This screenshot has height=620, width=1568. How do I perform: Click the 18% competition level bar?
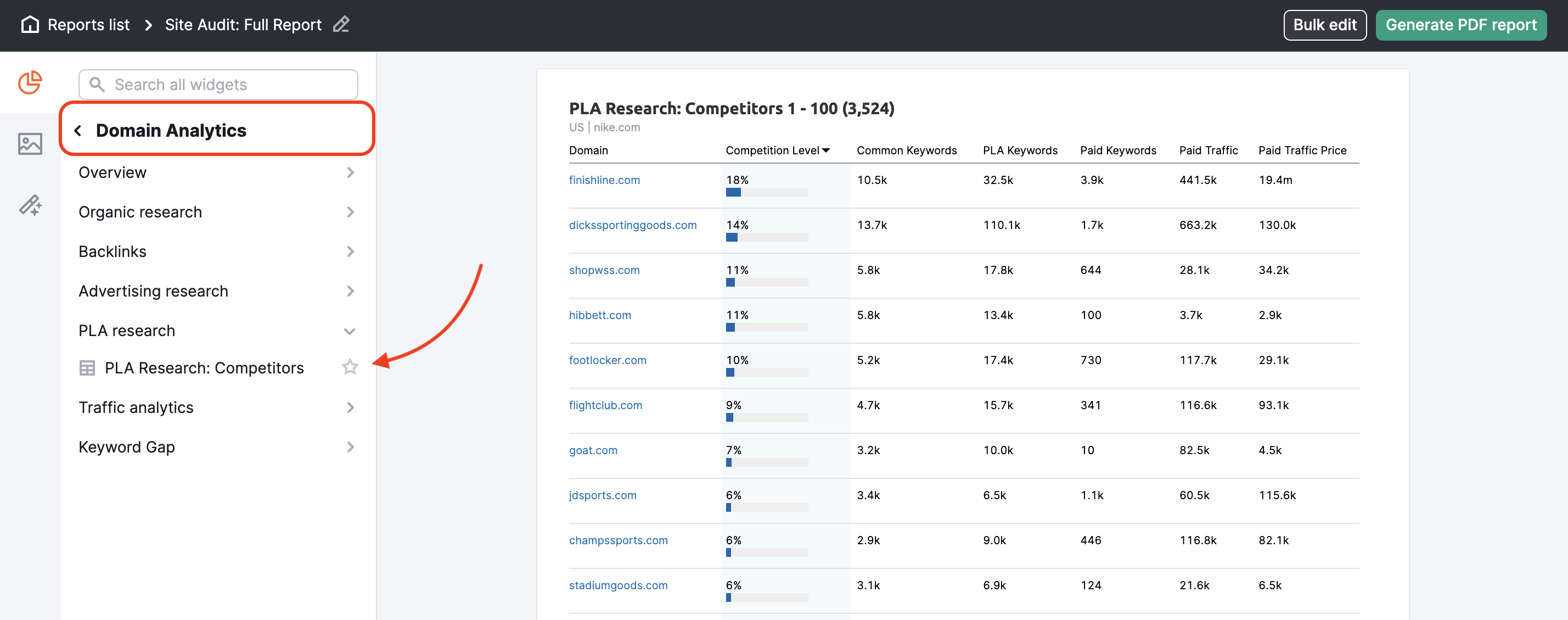click(x=766, y=192)
